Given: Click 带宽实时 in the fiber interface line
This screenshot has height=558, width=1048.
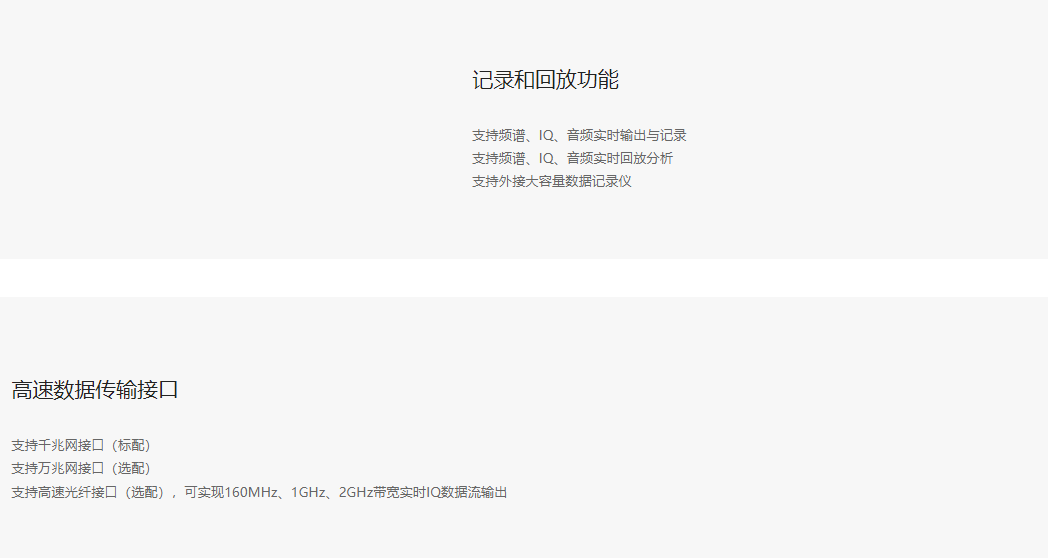Looking at the screenshot, I should pos(399,492).
